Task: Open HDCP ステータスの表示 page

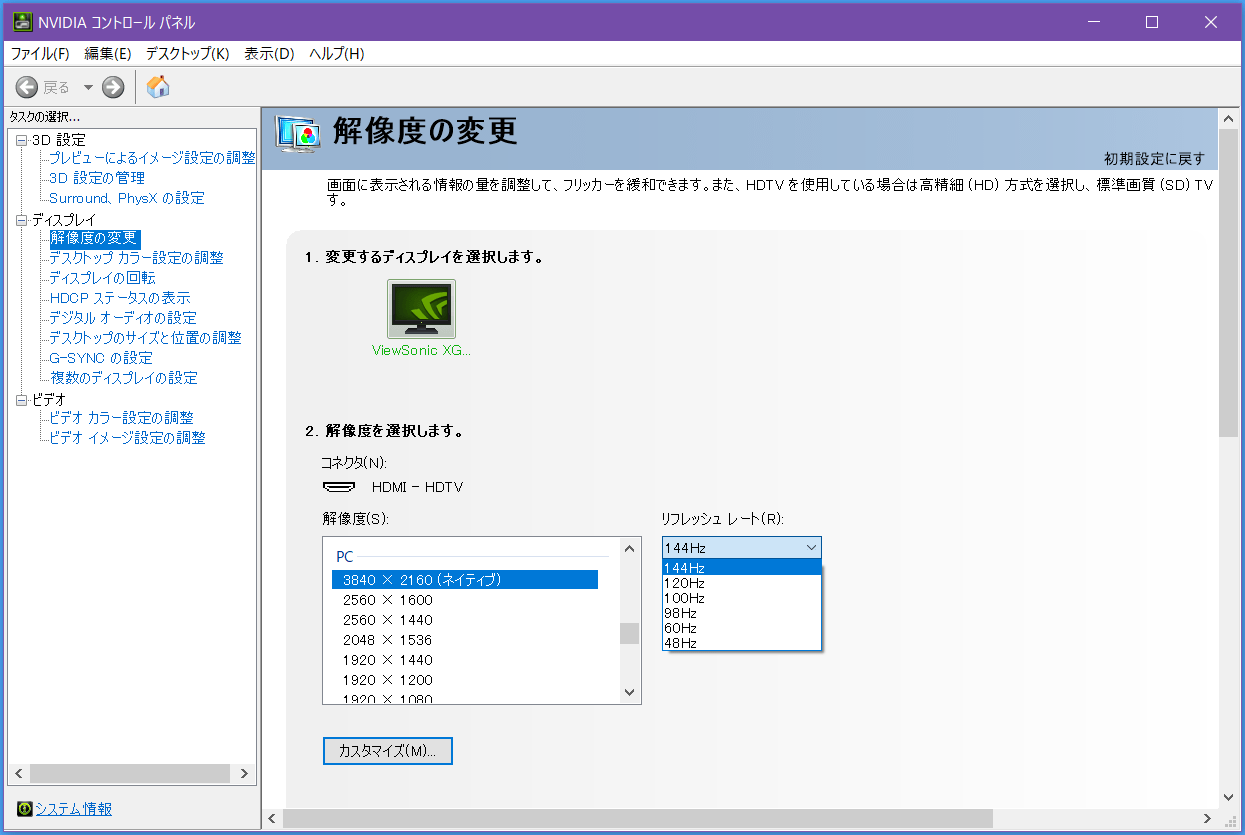Action: (120, 298)
